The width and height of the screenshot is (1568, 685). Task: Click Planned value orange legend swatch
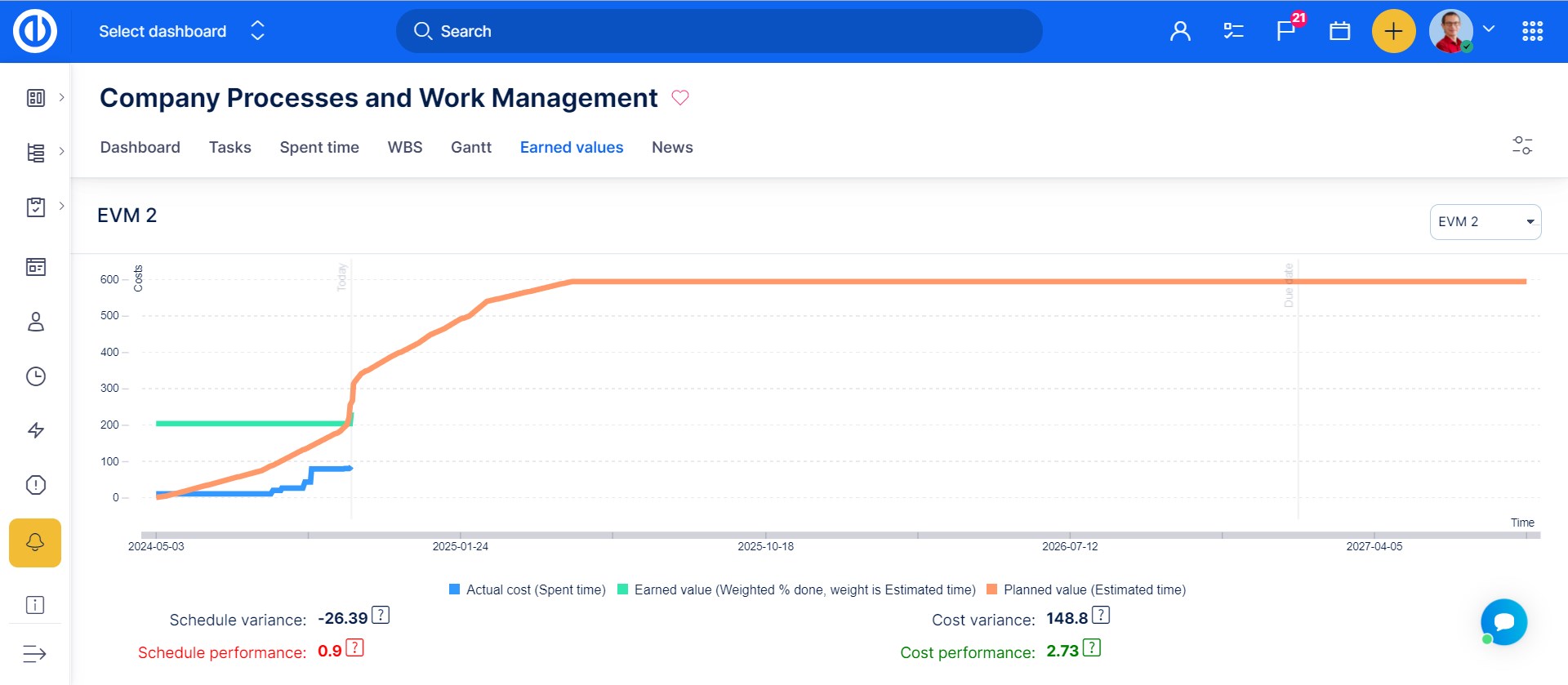coord(992,589)
